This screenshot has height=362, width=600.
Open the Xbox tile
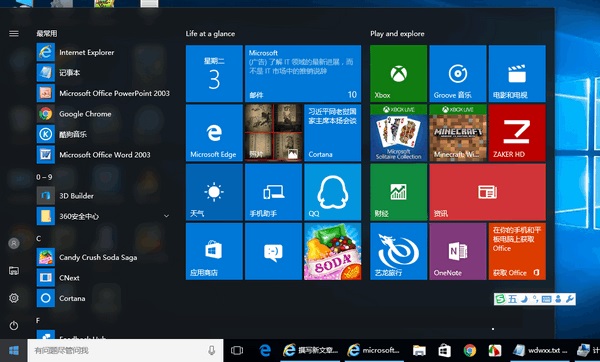pyautogui.click(x=398, y=73)
